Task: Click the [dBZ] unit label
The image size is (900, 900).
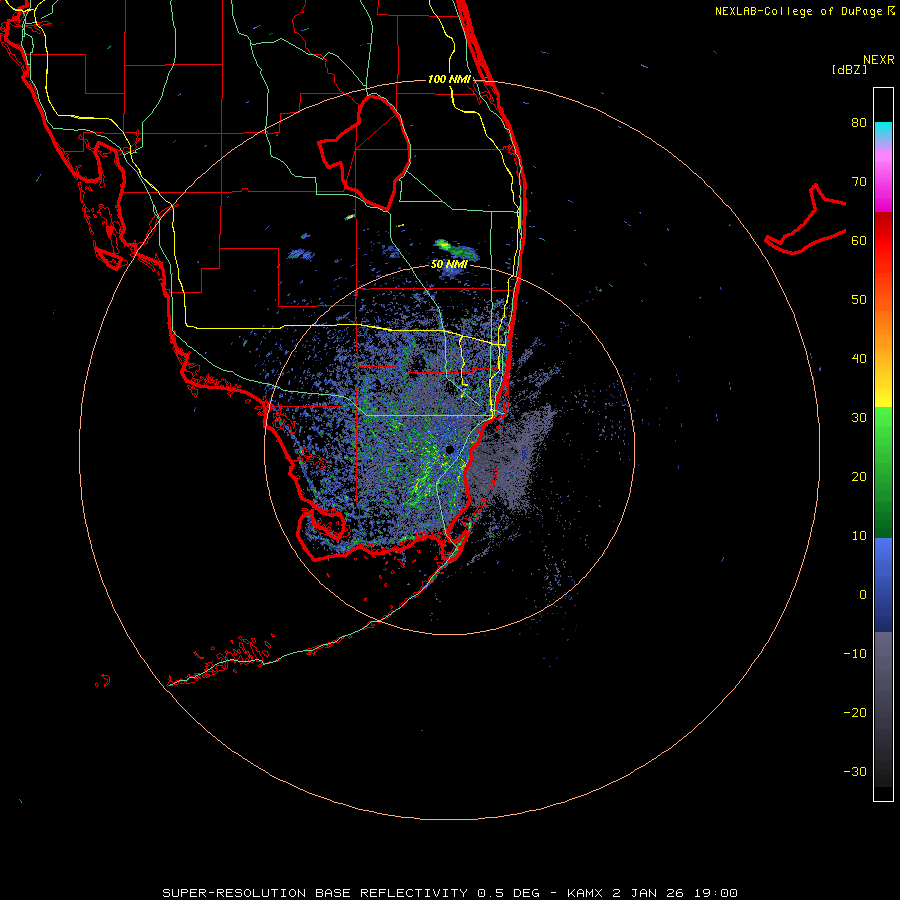Action: pos(849,70)
